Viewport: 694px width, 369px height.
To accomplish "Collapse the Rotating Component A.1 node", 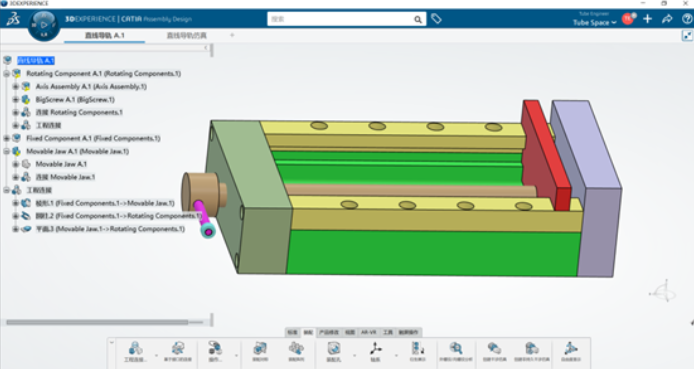I will pyautogui.click(x=7, y=73).
